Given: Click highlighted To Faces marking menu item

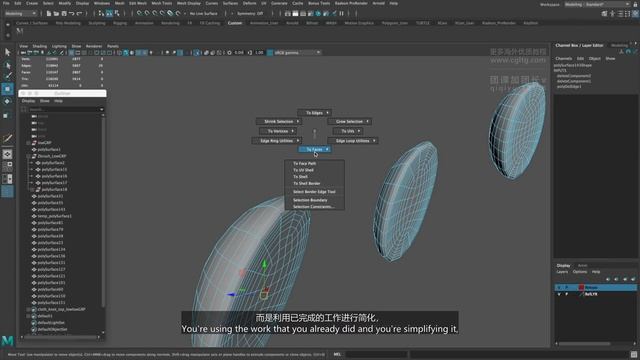Looking at the screenshot, I should click(x=314, y=149).
